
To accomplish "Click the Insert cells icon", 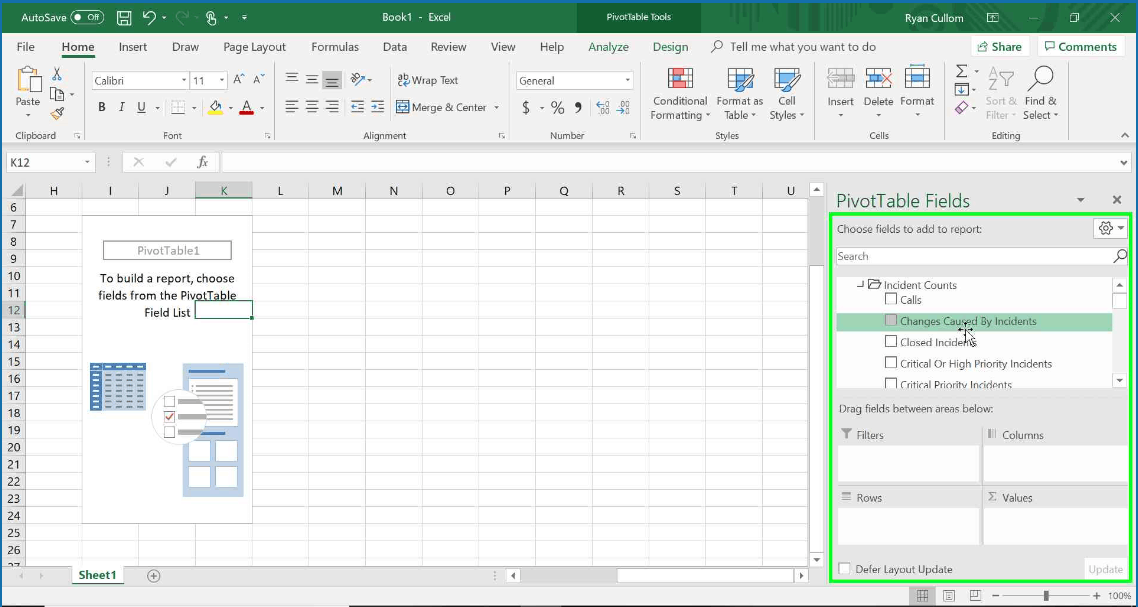I will 840,78.
